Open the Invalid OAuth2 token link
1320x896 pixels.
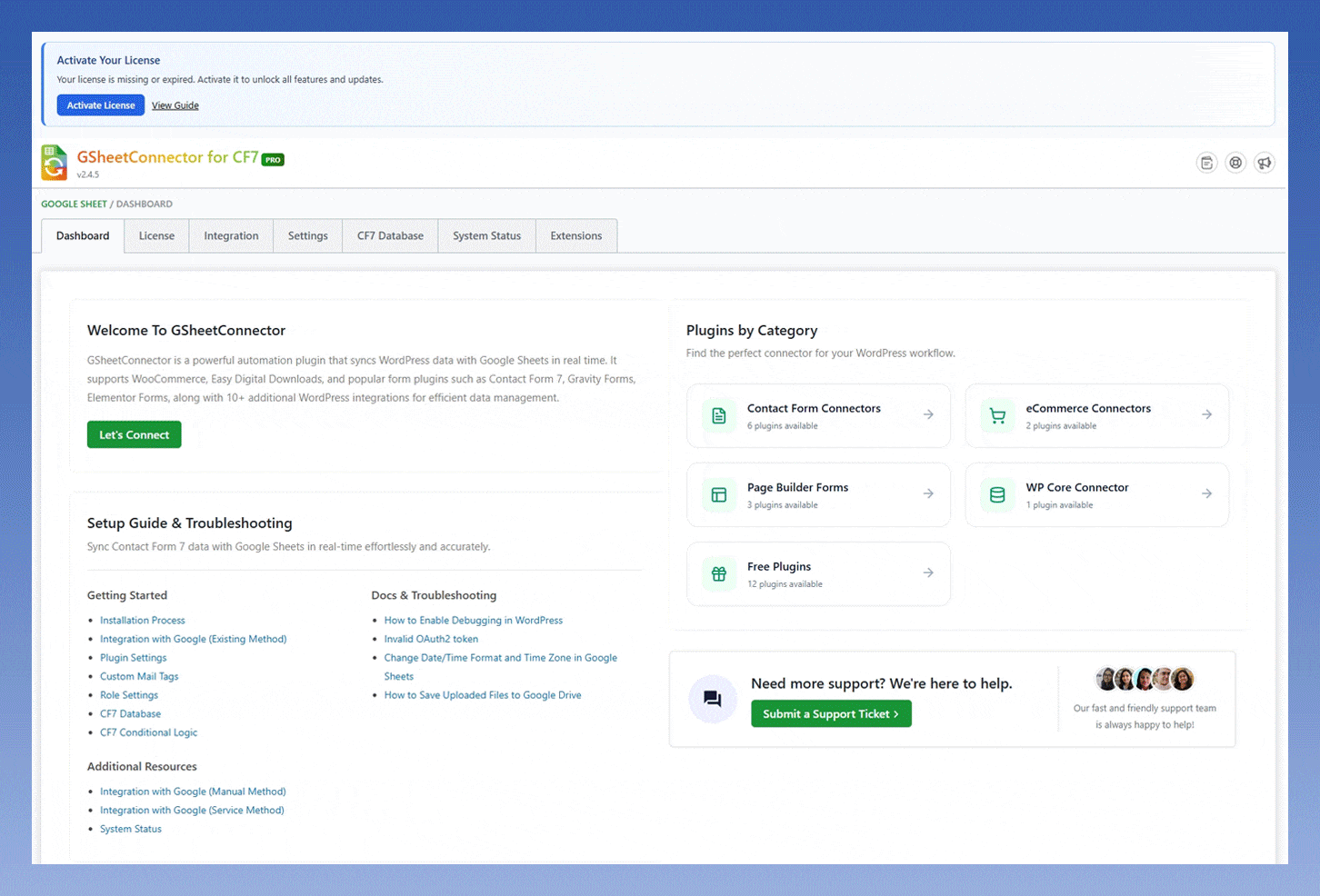[431, 640]
